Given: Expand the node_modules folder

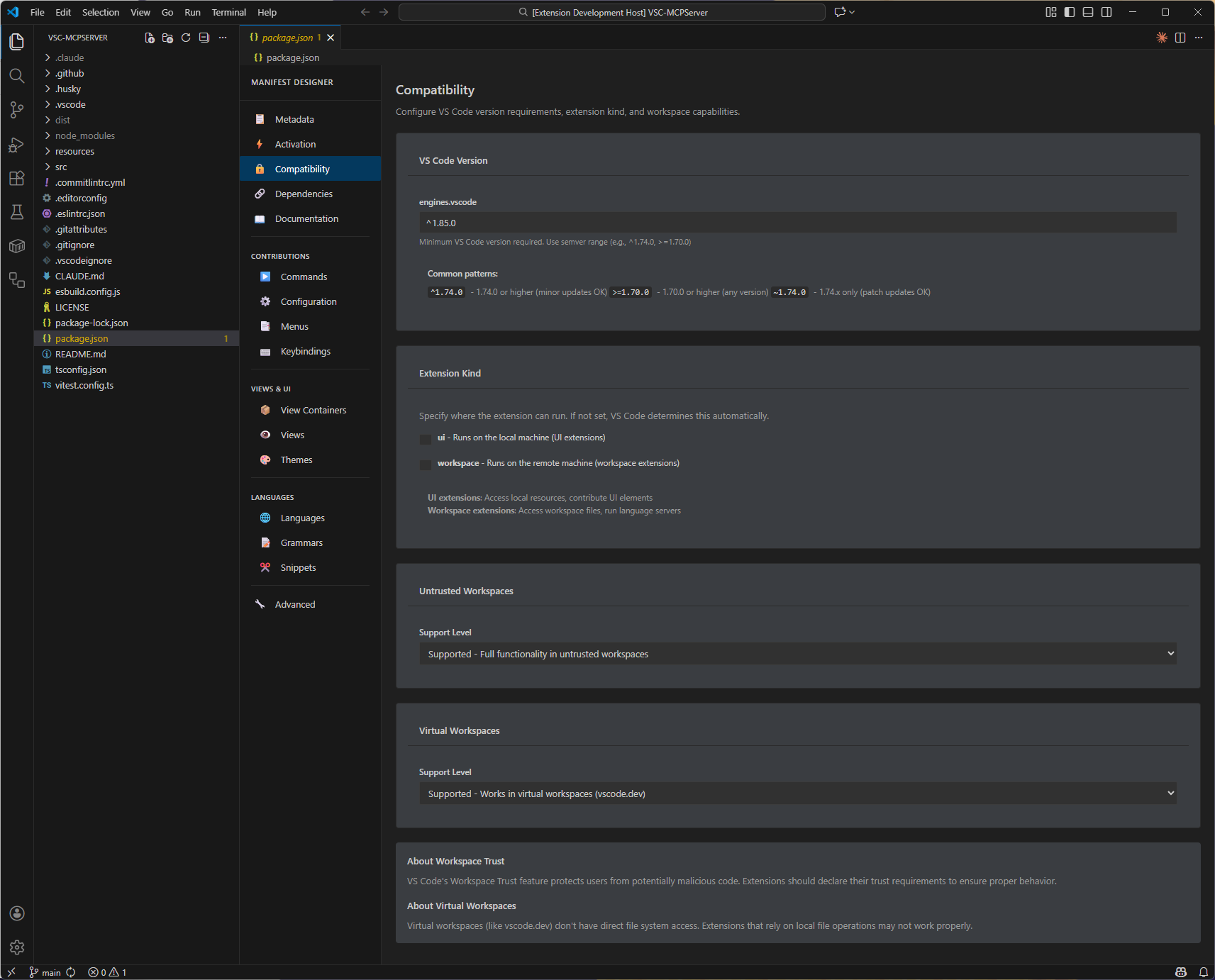Looking at the screenshot, I should coord(136,135).
